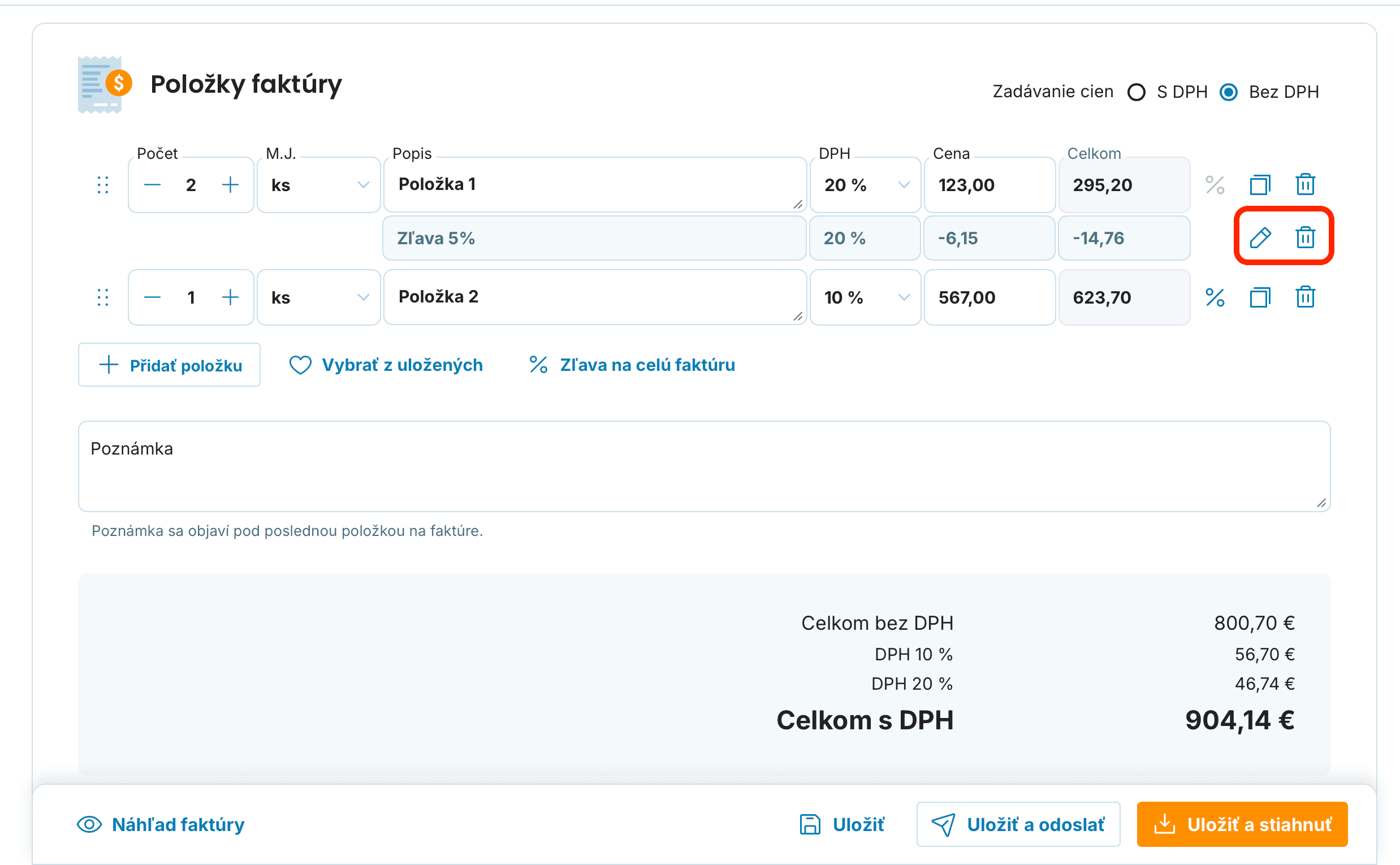Click the Celkom s DPH total 904,14 €

pyautogui.click(x=1240, y=720)
